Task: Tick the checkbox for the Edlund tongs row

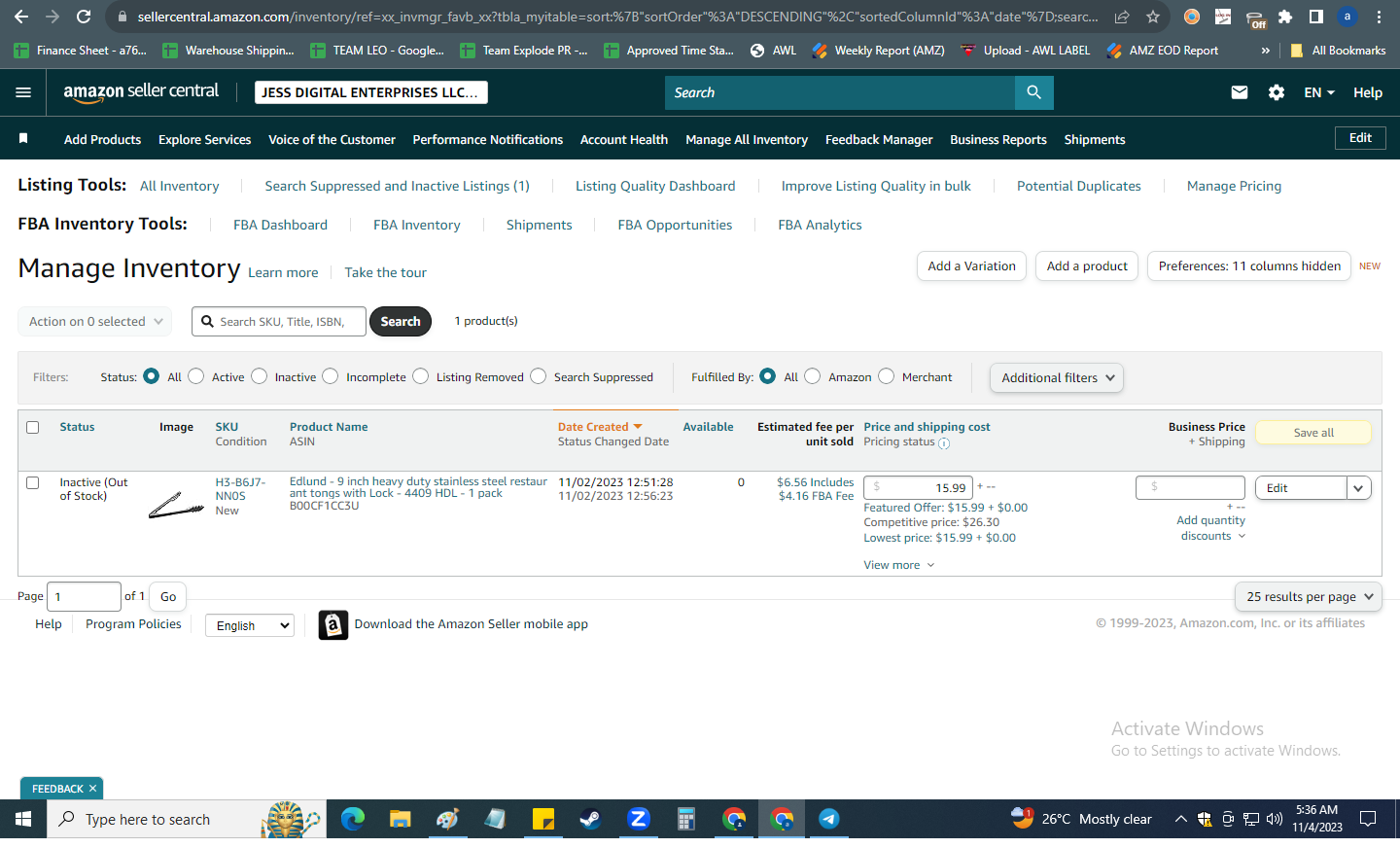Action: pyautogui.click(x=33, y=483)
